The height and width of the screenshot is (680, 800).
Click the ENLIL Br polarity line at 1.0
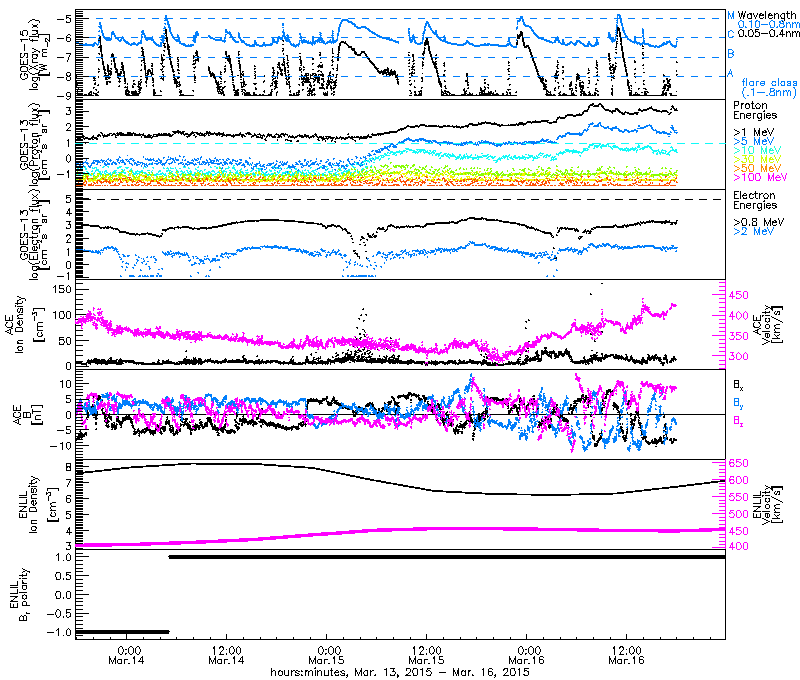(x=447, y=557)
